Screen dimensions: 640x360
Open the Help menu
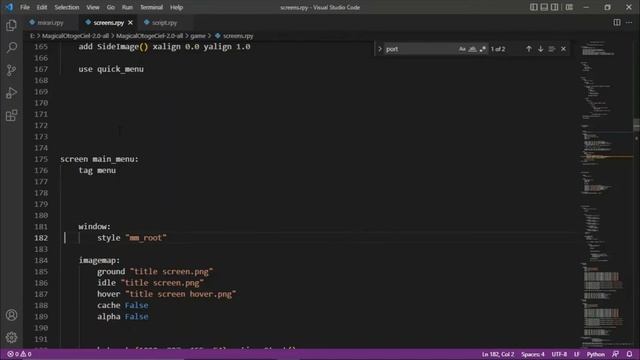[x=176, y=7]
